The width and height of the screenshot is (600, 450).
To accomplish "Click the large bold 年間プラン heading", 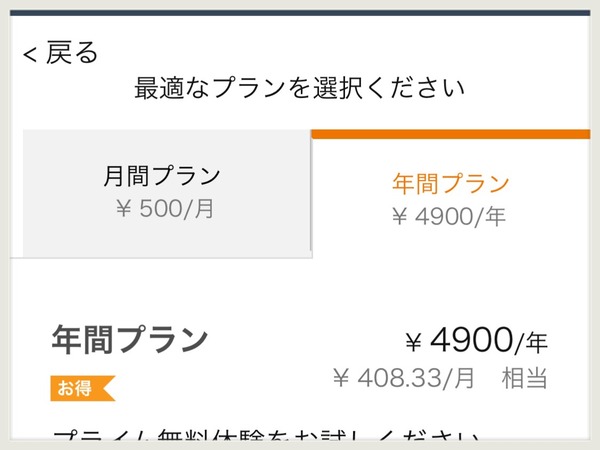I will [130, 339].
